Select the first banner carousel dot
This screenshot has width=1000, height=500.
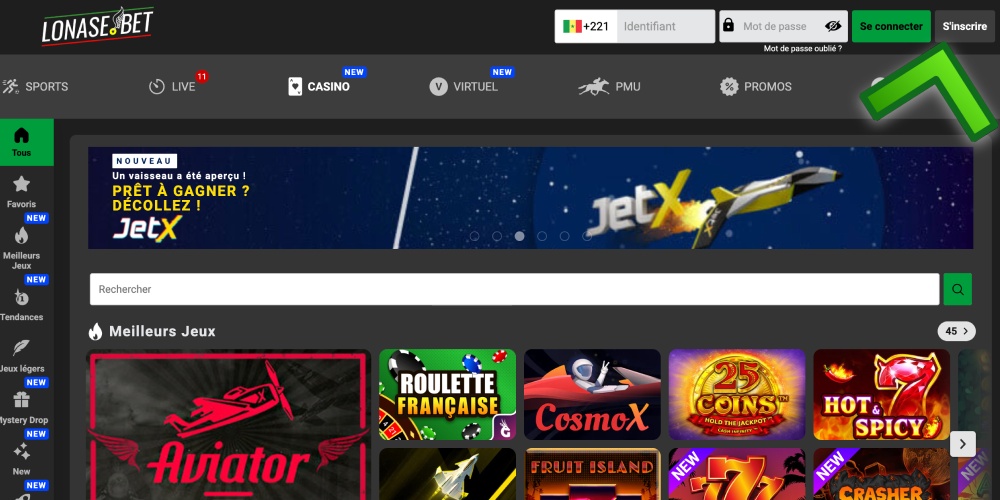(x=474, y=236)
